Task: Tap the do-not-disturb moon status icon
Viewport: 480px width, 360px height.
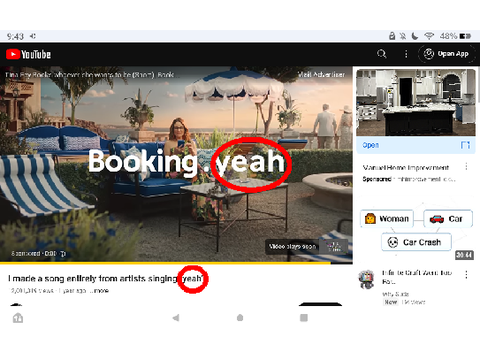Action: click(415, 36)
